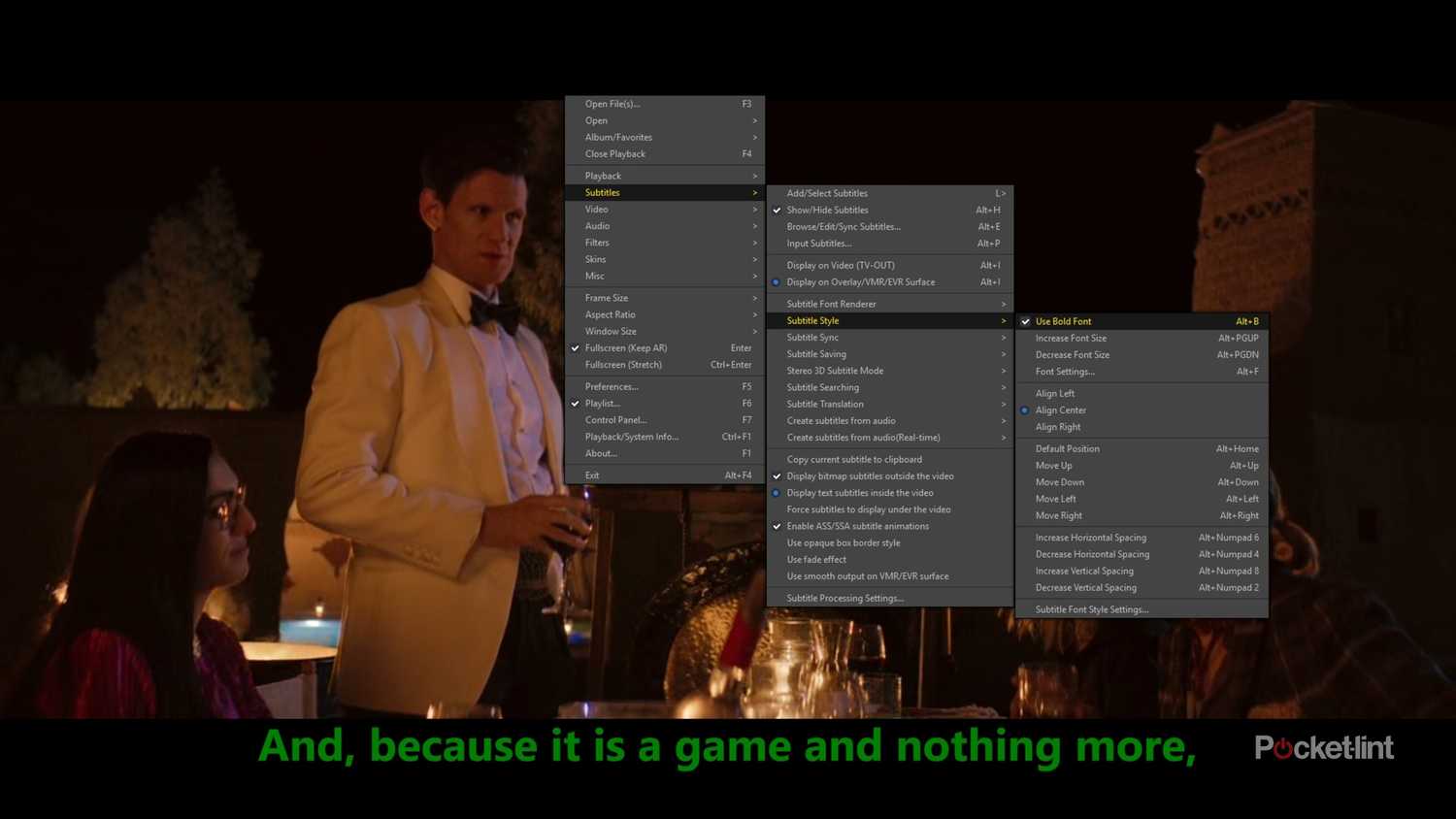Image resolution: width=1456 pixels, height=819 pixels.
Task: Toggle Fullscreen (Keep AR) option
Action: tap(625, 348)
